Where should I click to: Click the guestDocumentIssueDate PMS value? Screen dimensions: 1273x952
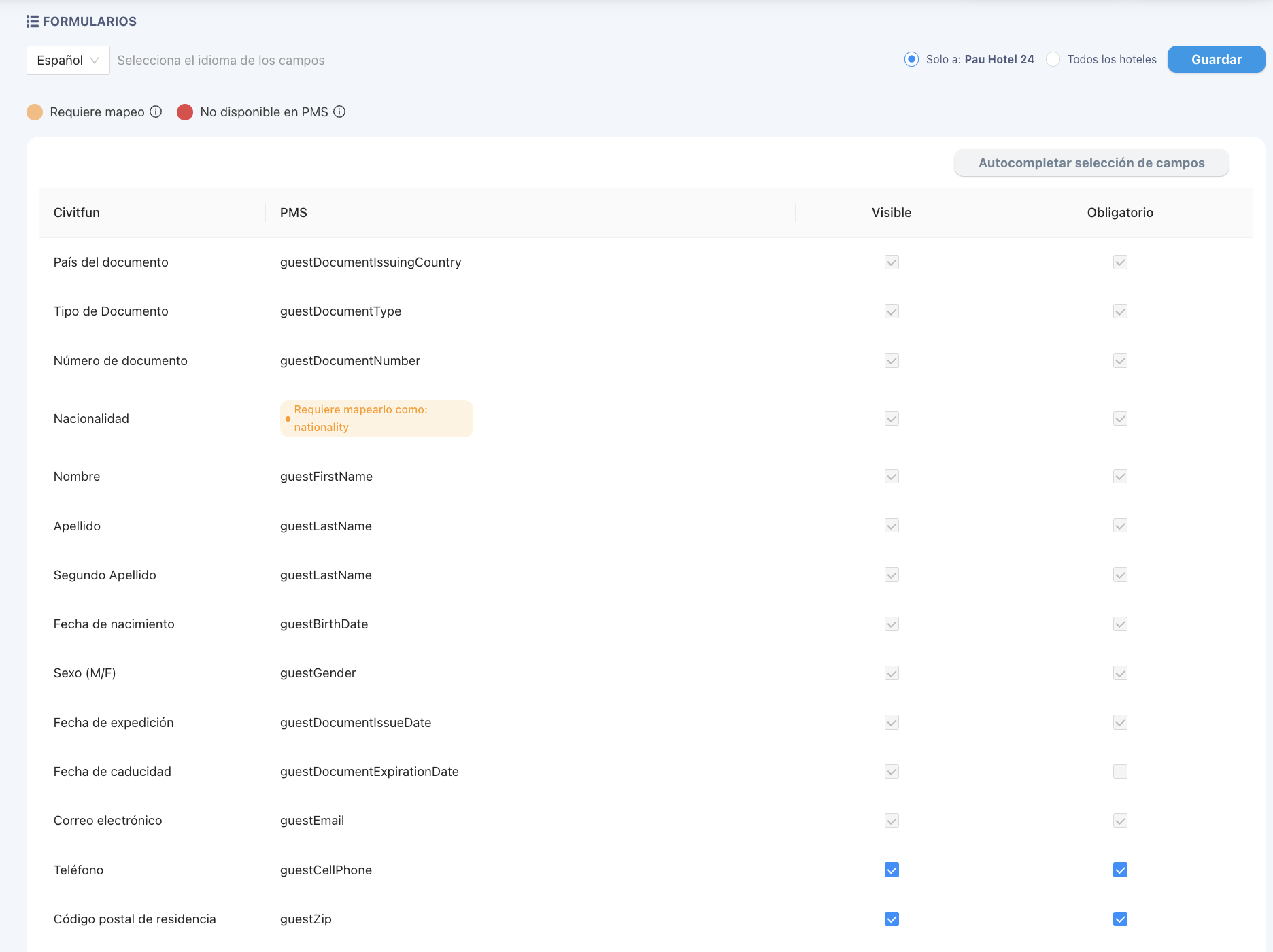pyautogui.click(x=356, y=723)
